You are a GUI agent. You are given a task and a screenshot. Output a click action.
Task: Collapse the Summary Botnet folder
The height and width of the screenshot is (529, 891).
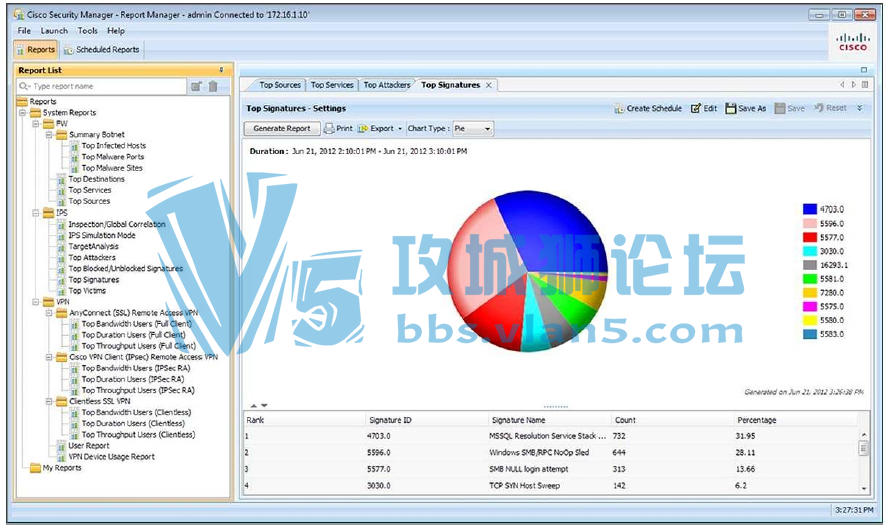[49, 135]
